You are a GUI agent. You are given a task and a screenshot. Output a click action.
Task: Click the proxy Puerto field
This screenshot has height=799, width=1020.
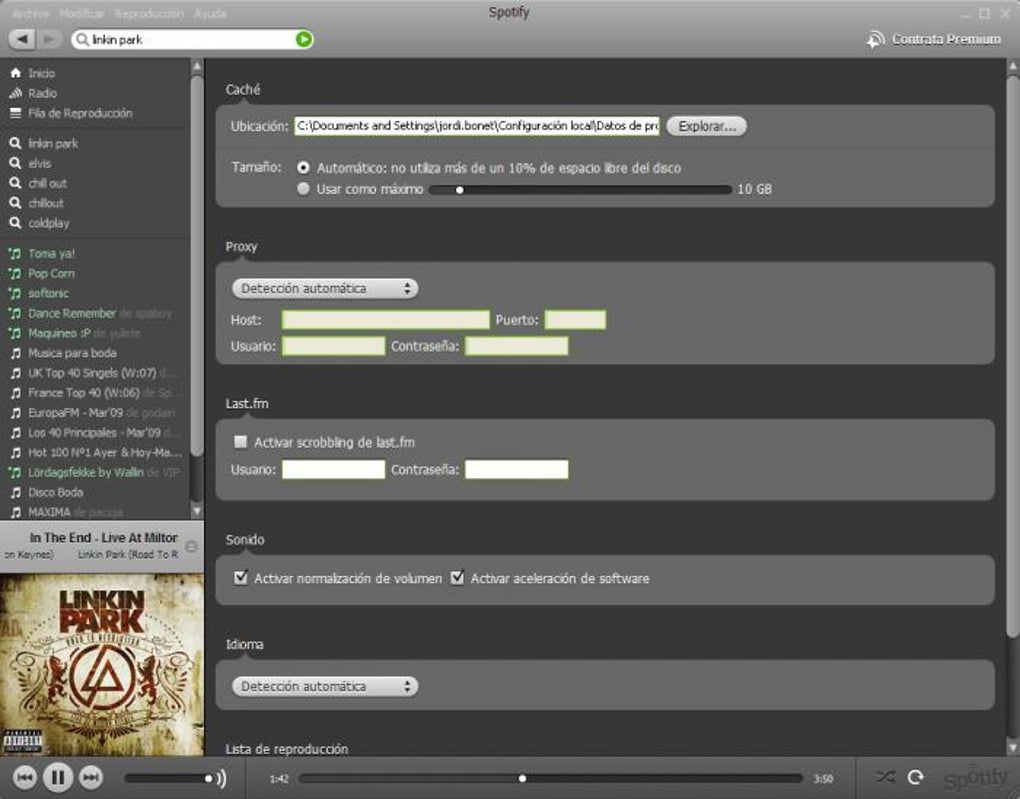coord(575,319)
